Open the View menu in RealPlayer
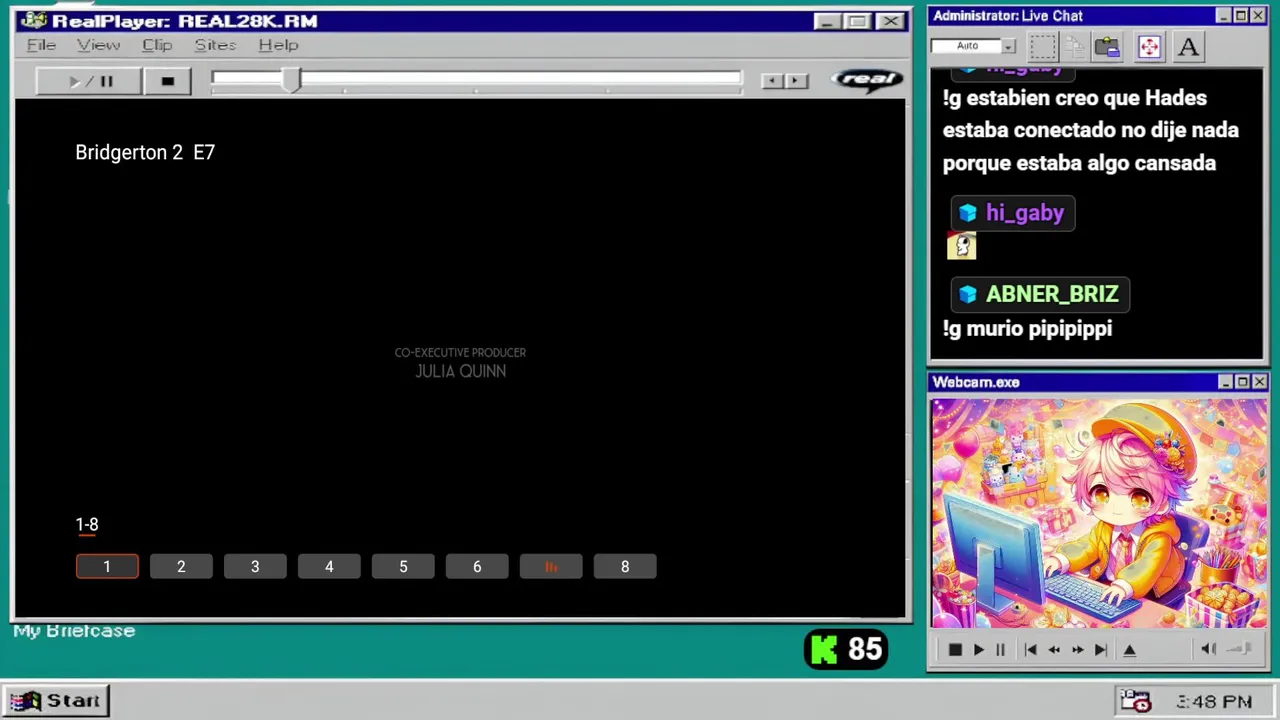Image resolution: width=1280 pixels, height=720 pixels. [98, 45]
